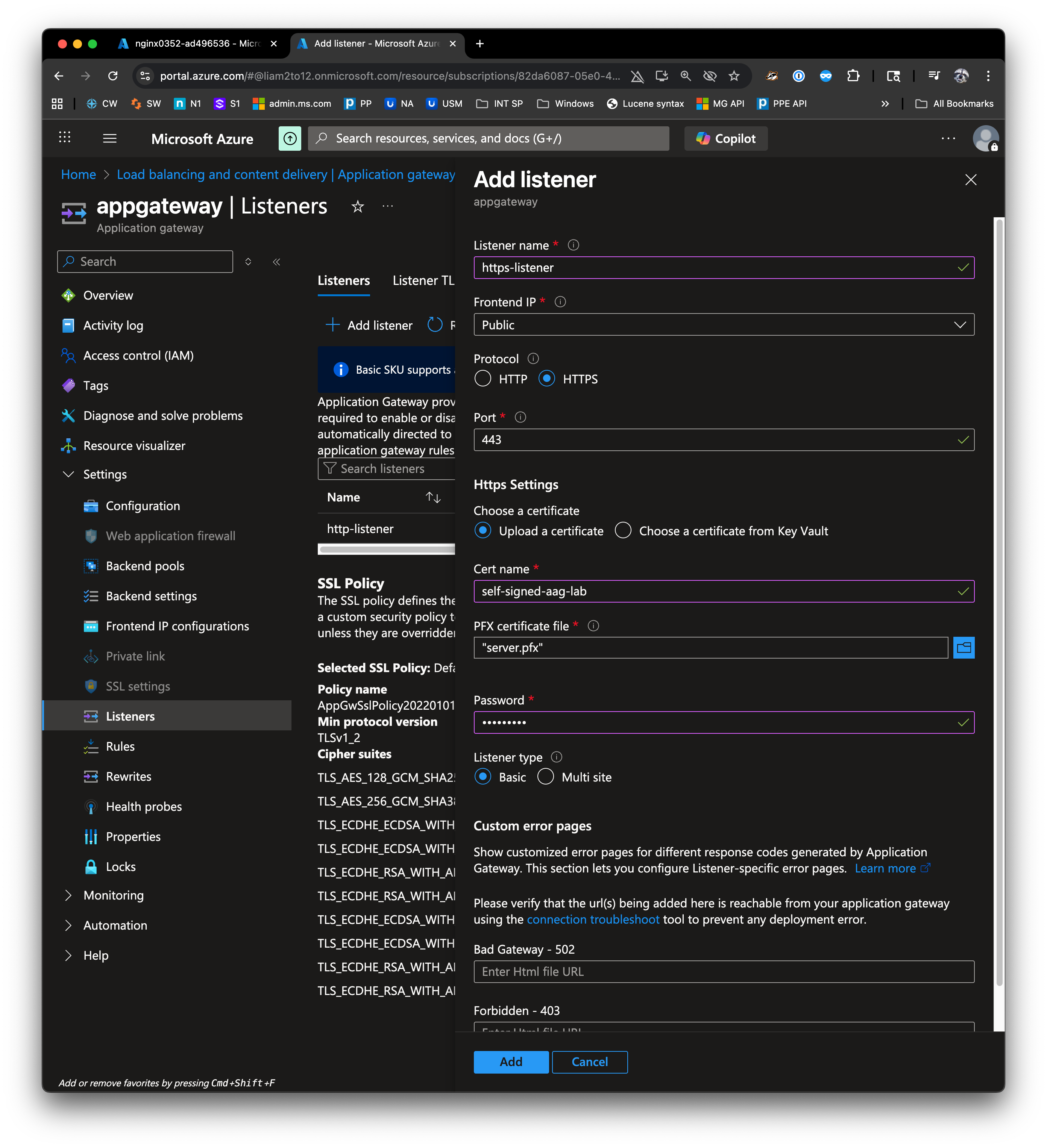Image resolution: width=1047 pixels, height=1148 pixels.
Task: Click the Bad Gateway 502 URL field
Action: [x=724, y=971]
